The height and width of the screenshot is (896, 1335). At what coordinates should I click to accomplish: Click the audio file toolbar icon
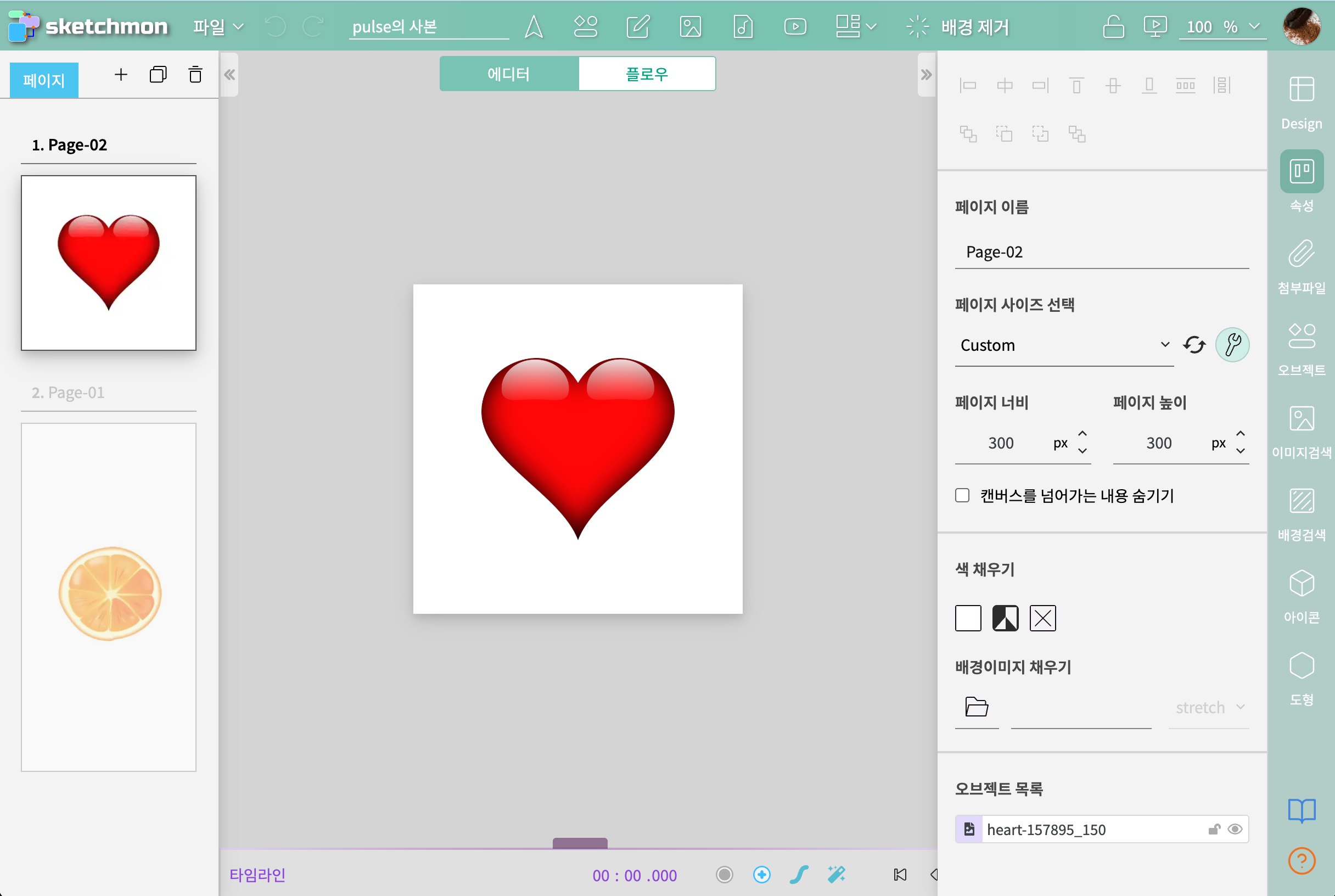743,27
